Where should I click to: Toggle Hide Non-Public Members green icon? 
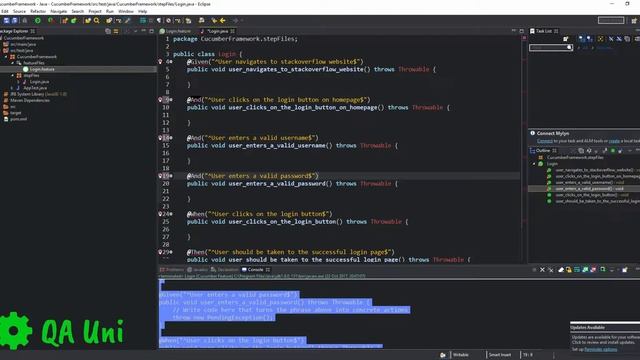pyautogui.click(x=613, y=151)
